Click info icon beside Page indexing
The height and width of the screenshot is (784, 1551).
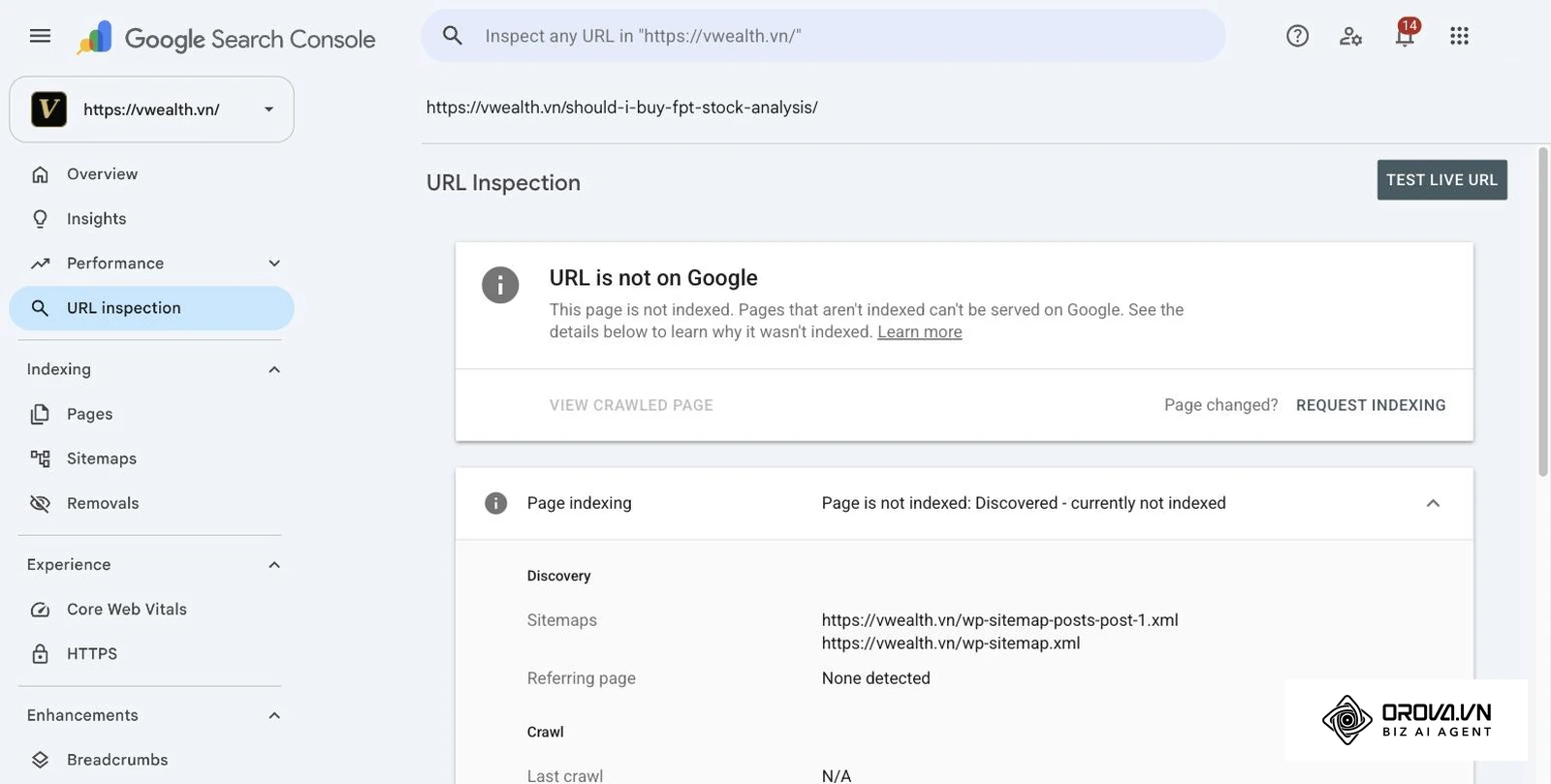click(495, 503)
